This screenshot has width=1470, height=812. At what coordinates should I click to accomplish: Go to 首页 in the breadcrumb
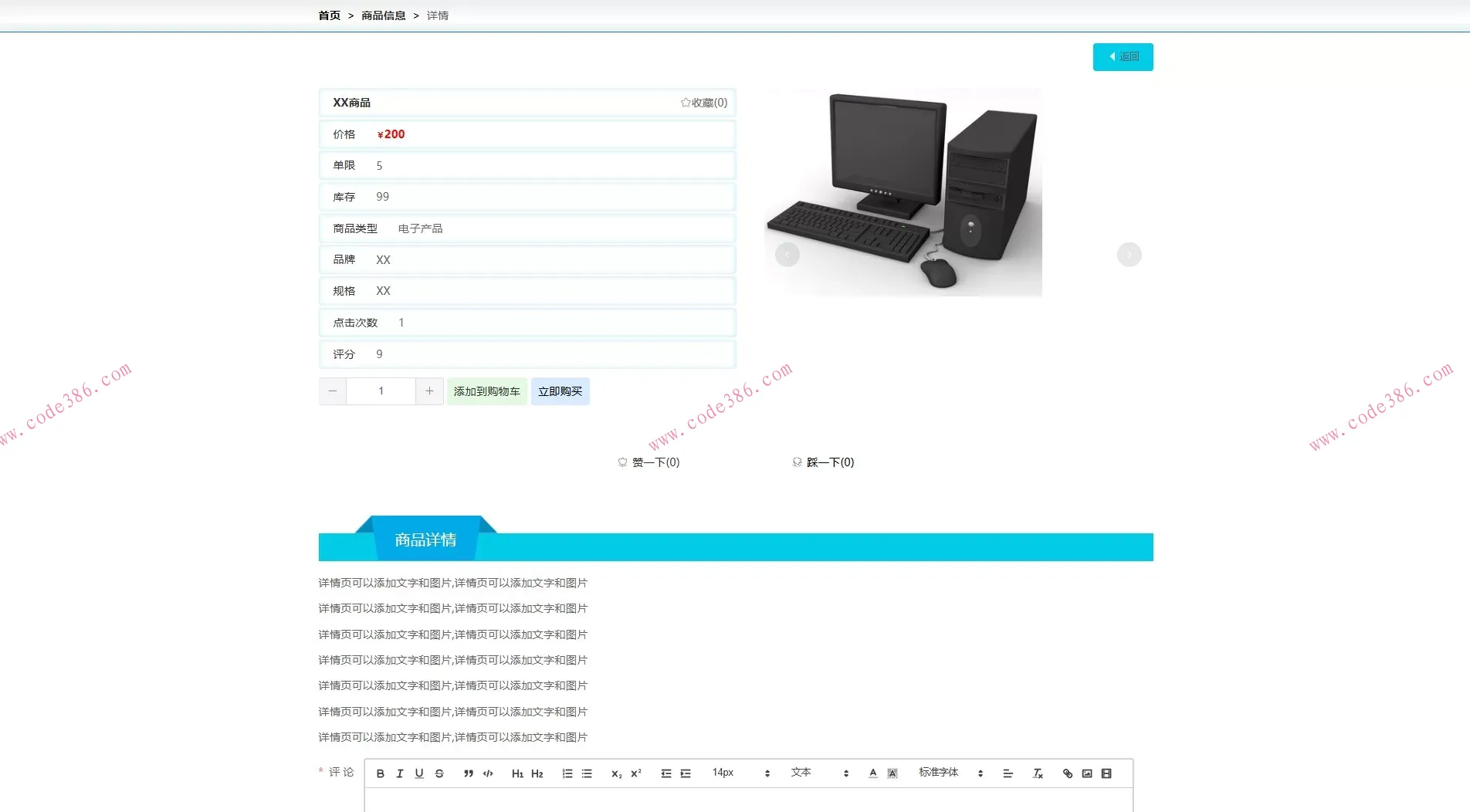tap(328, 15)
